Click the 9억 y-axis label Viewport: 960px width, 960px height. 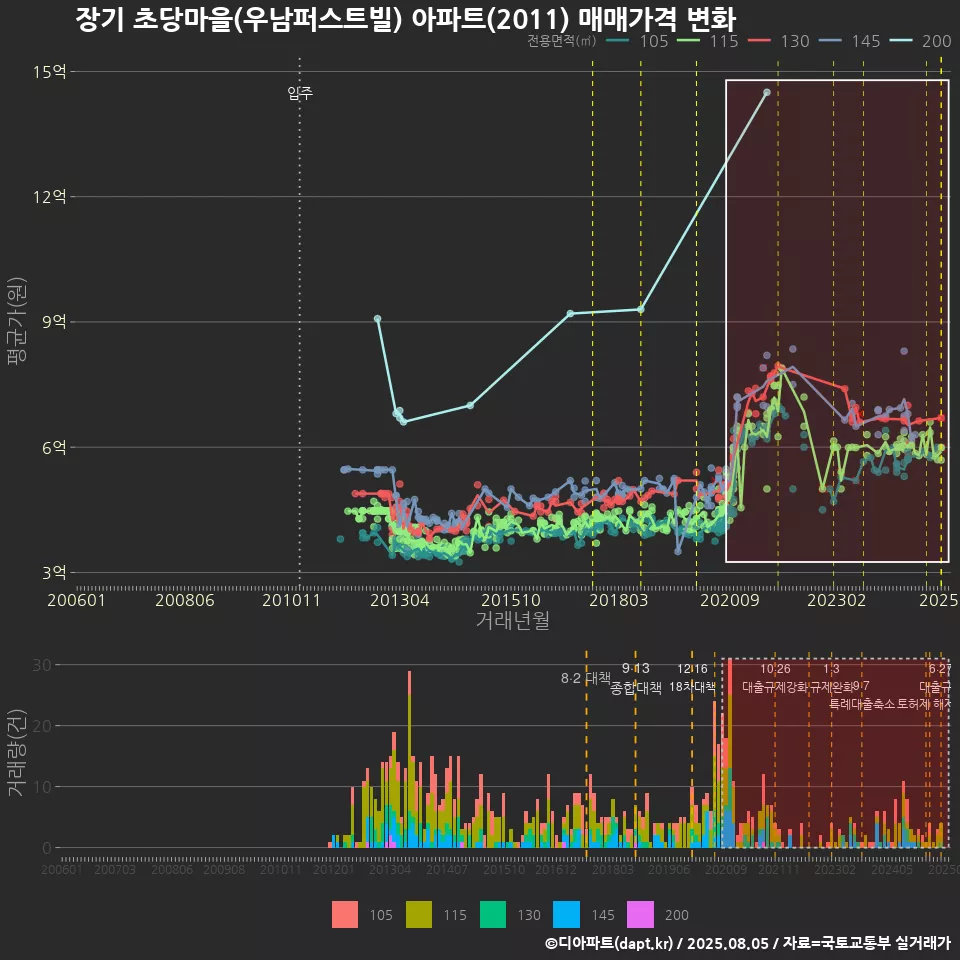(x=54, y=321)
